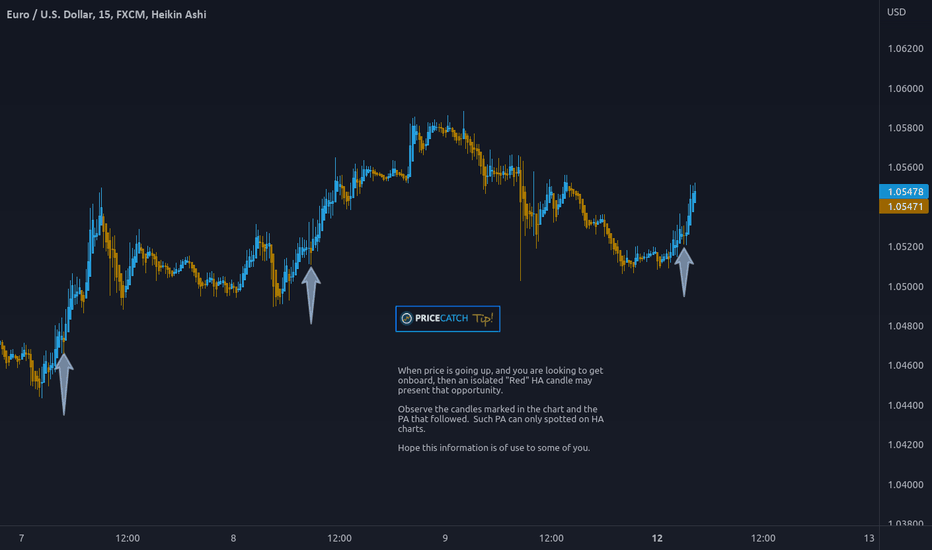Click date 7 on the time axis
932x550 pixels.
tap(21, 538)
